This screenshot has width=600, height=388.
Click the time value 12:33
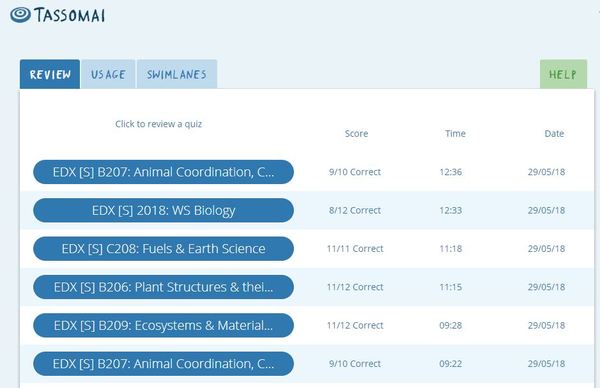(x=450, y=210)
